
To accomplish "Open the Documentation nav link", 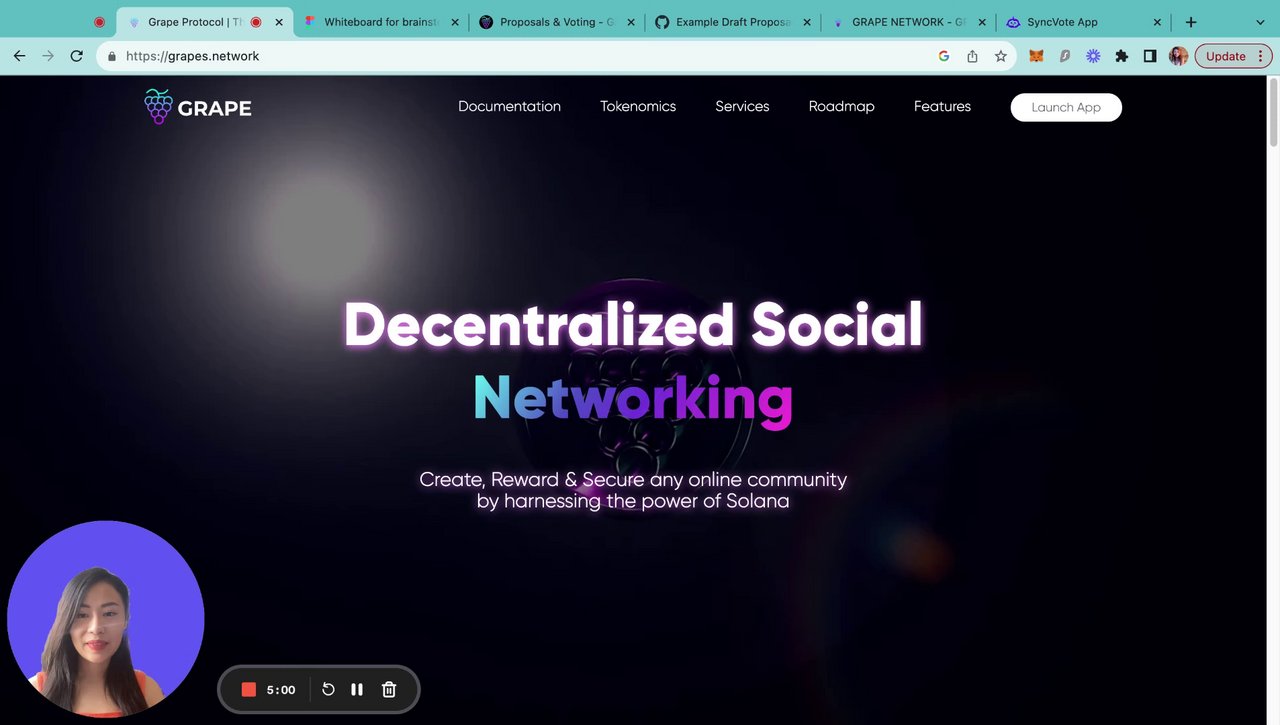I will [509, 106].
